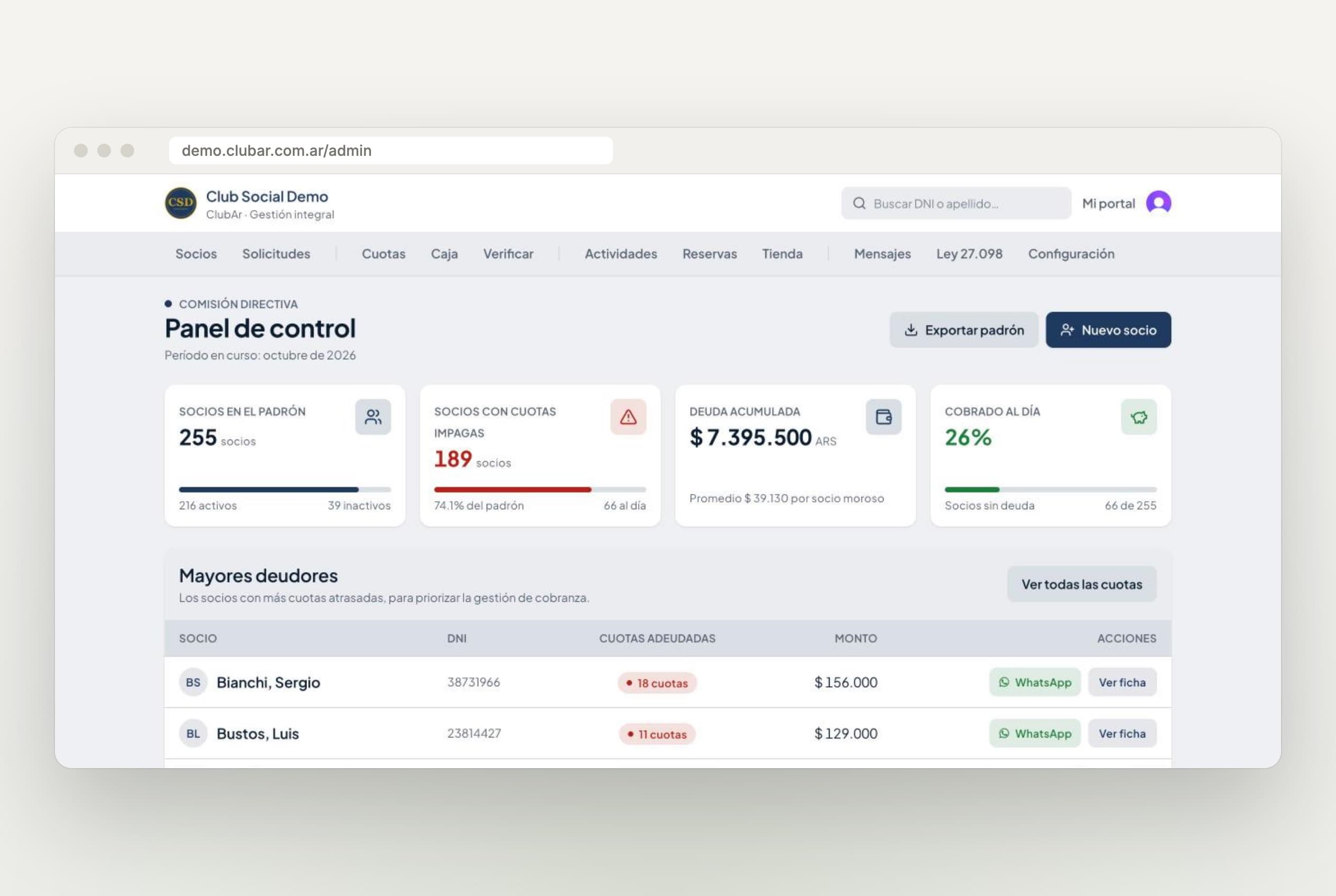Click the BS avatar for Bianchi, Sergio

(x=193, y=682)
